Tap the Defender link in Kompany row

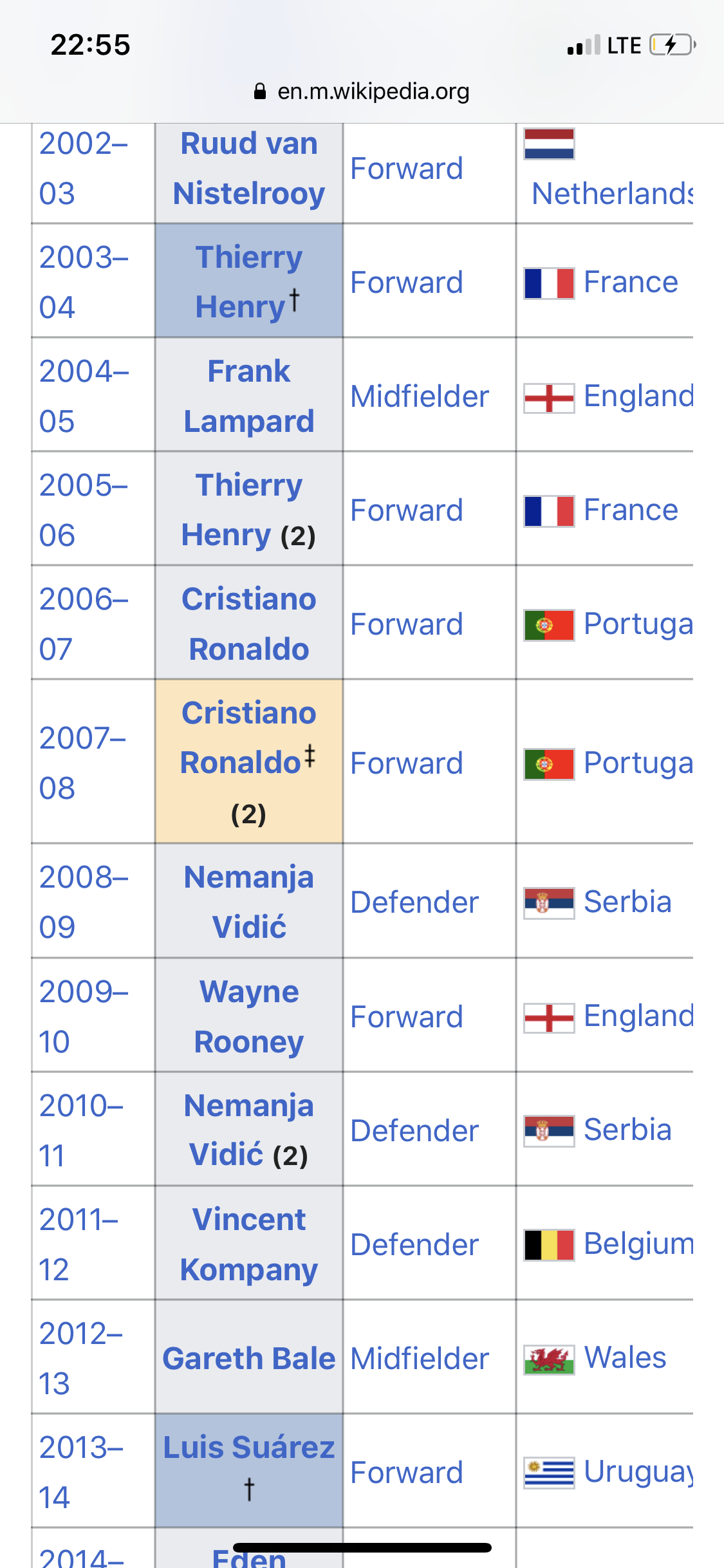414,1245
